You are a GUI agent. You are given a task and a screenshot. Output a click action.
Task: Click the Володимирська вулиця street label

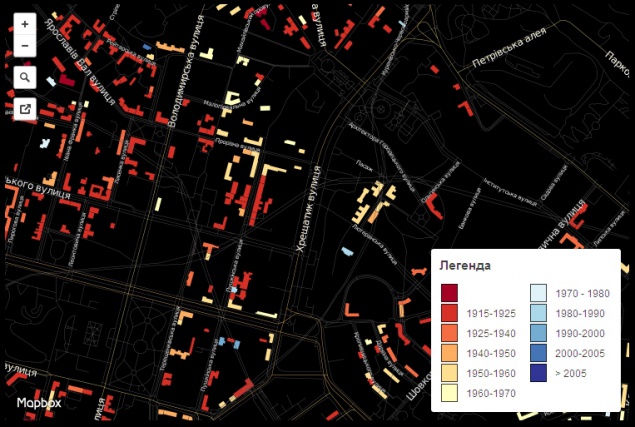[187, 72]
